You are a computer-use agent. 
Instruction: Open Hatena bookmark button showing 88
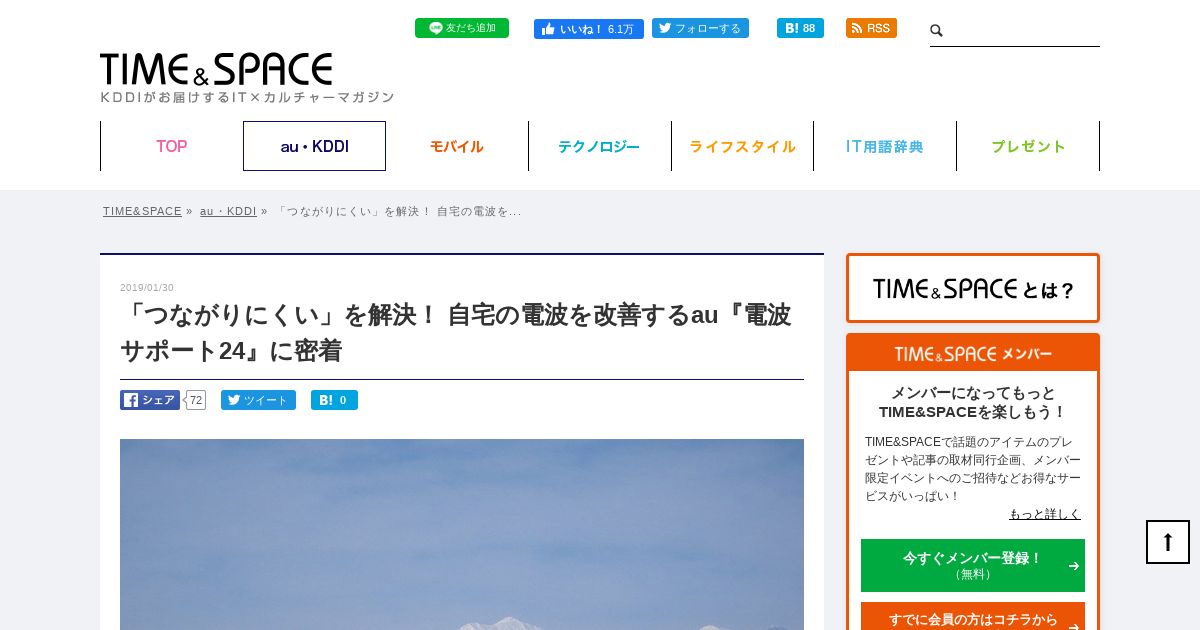coord(800,28)
